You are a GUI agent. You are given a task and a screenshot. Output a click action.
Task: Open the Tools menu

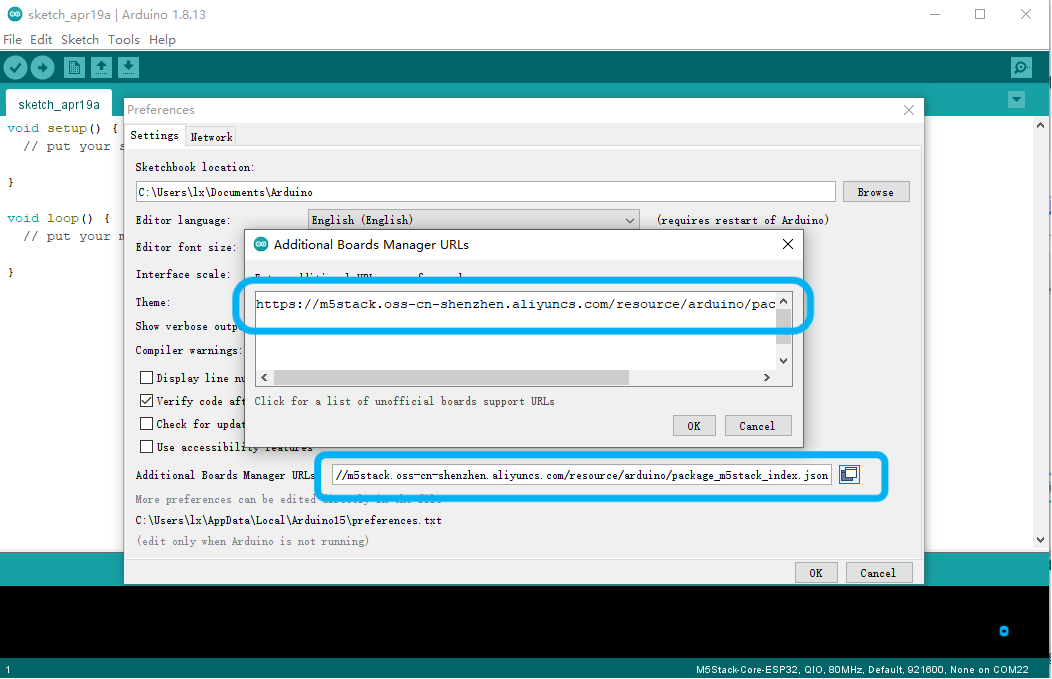coord(123,40)
